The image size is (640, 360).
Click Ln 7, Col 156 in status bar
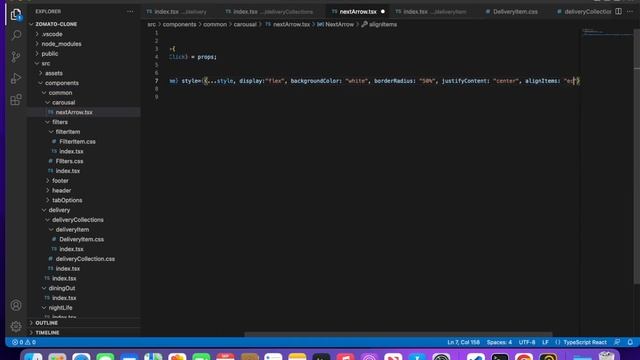(463, 342)
